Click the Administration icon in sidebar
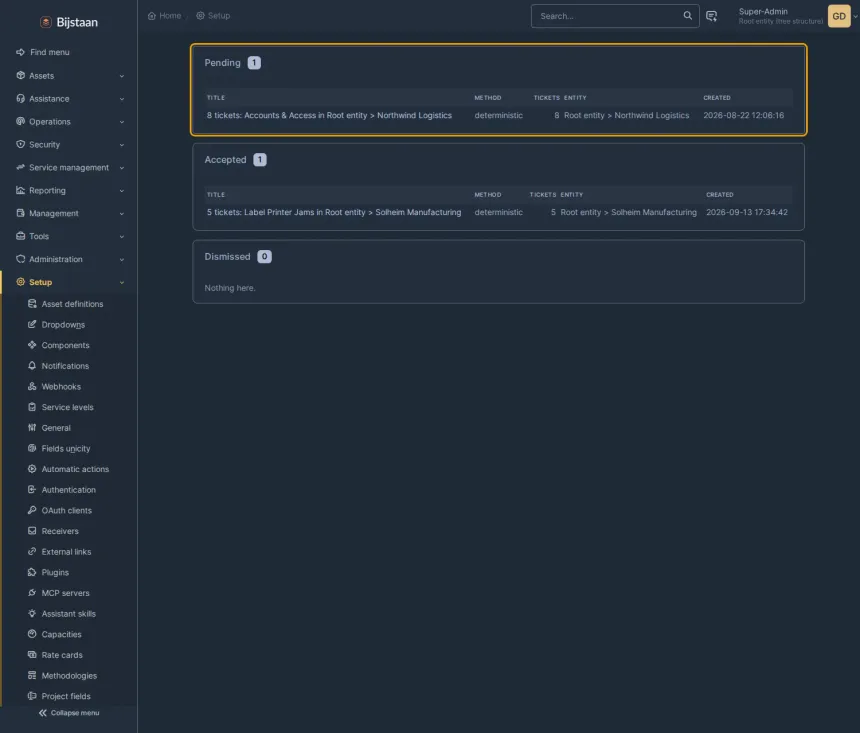Screen dimensions: 860x733 (20, 259)
